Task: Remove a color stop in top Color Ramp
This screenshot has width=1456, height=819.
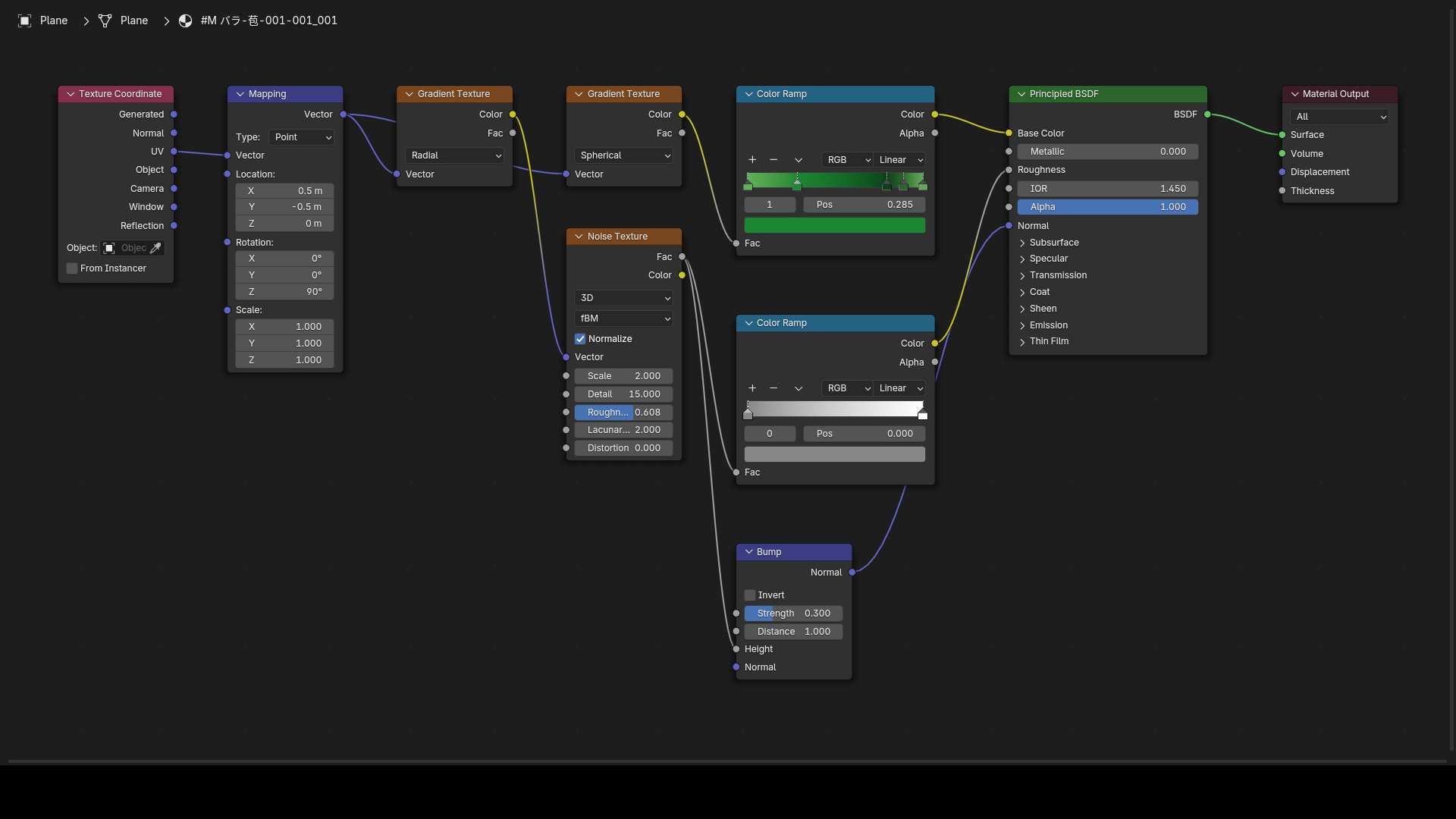Action: [773, 160]
